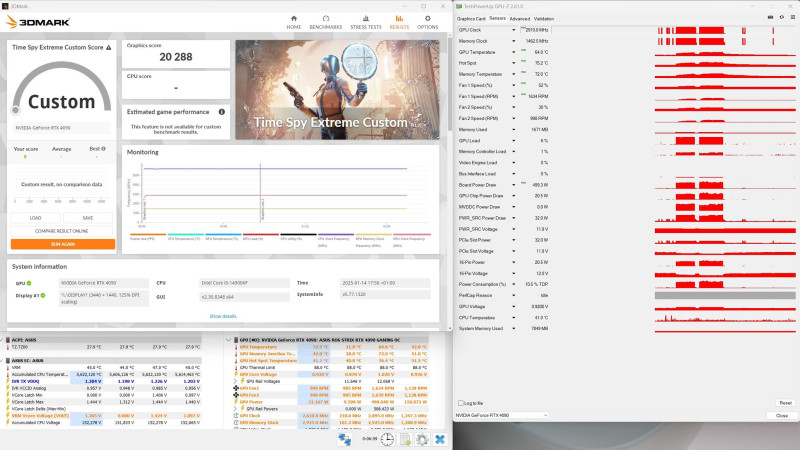Open the Memory Clock sensor dropdown

pyautogui.click(x=513, y=41)
